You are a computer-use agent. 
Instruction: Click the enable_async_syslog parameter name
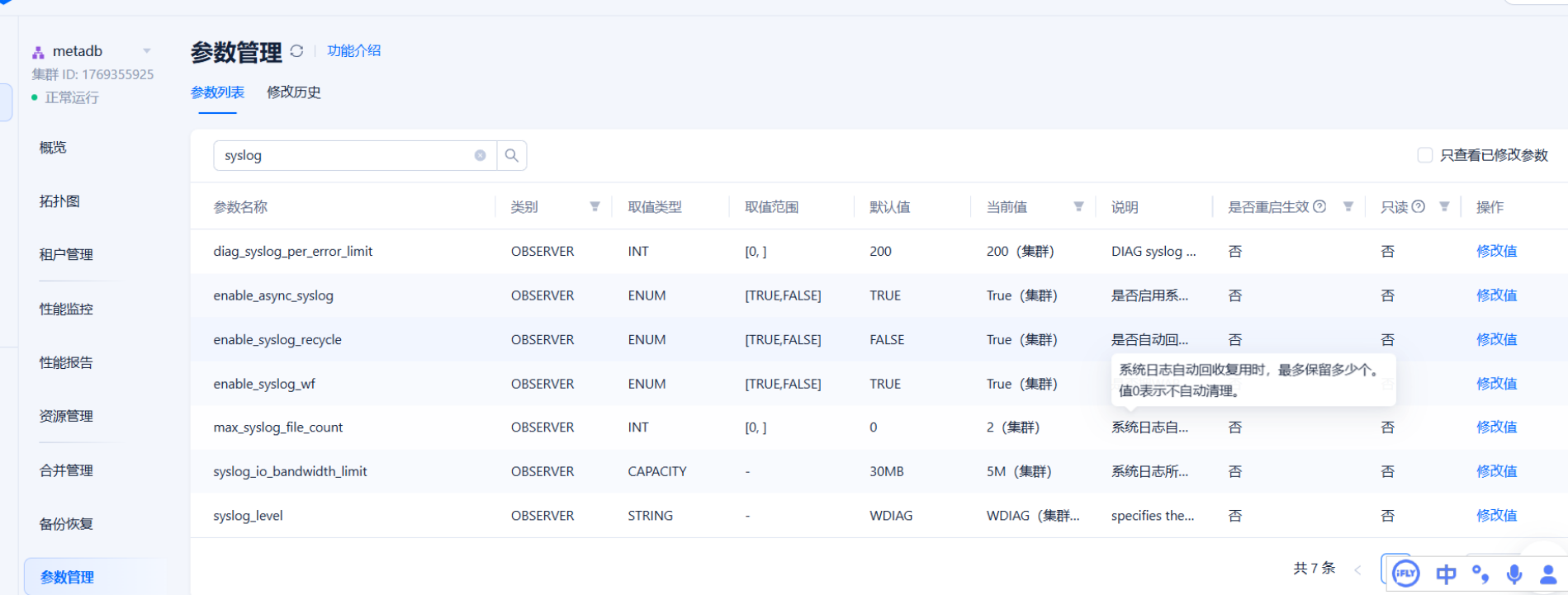pyautogui.click(x=273, y=295)
